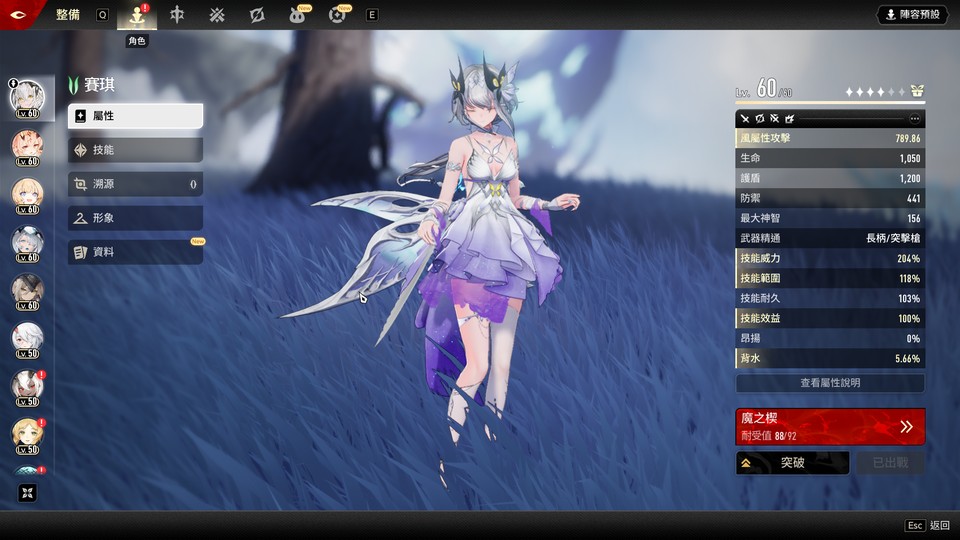Click the circular gear icon marked New
This screenshot has width=960, height=540.
point(337,15)
